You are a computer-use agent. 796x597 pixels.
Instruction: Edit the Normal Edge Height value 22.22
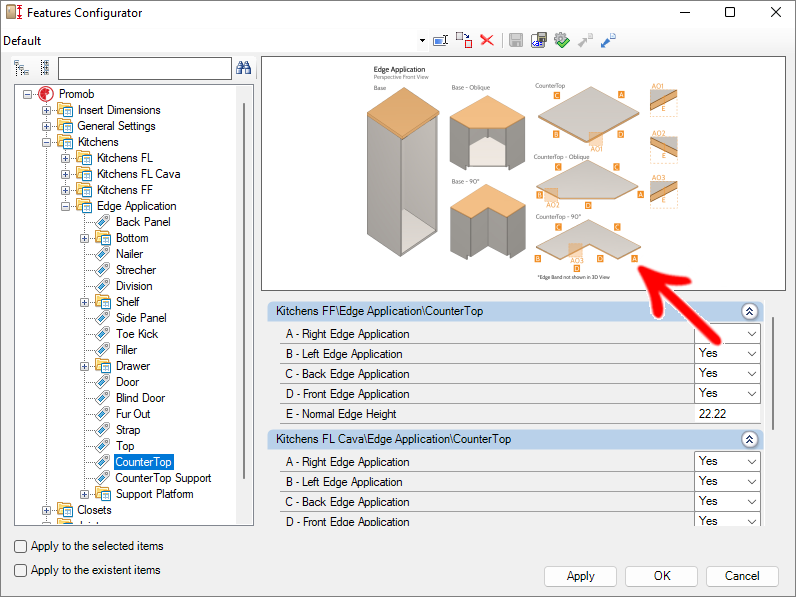[x=727, y=414]
